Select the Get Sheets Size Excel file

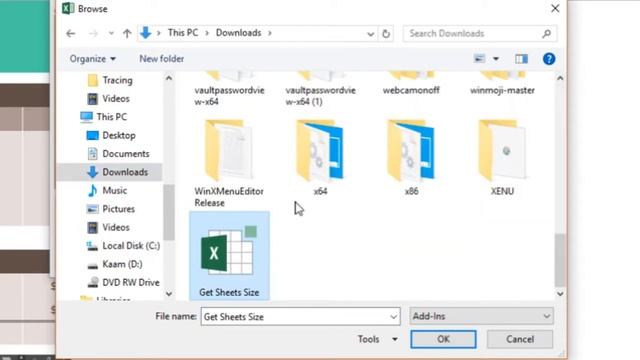229,256
